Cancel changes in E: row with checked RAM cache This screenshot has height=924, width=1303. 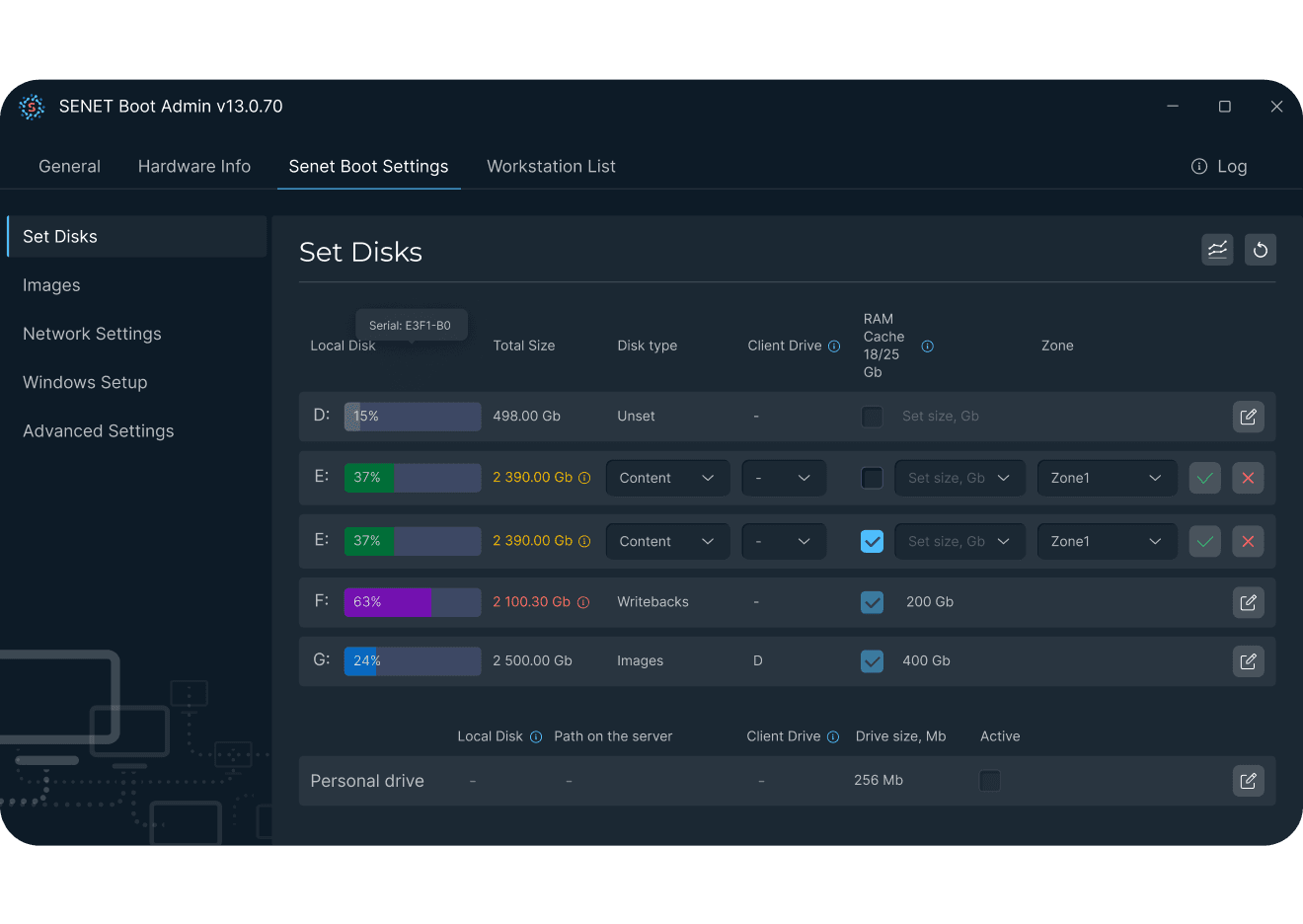1249,541
